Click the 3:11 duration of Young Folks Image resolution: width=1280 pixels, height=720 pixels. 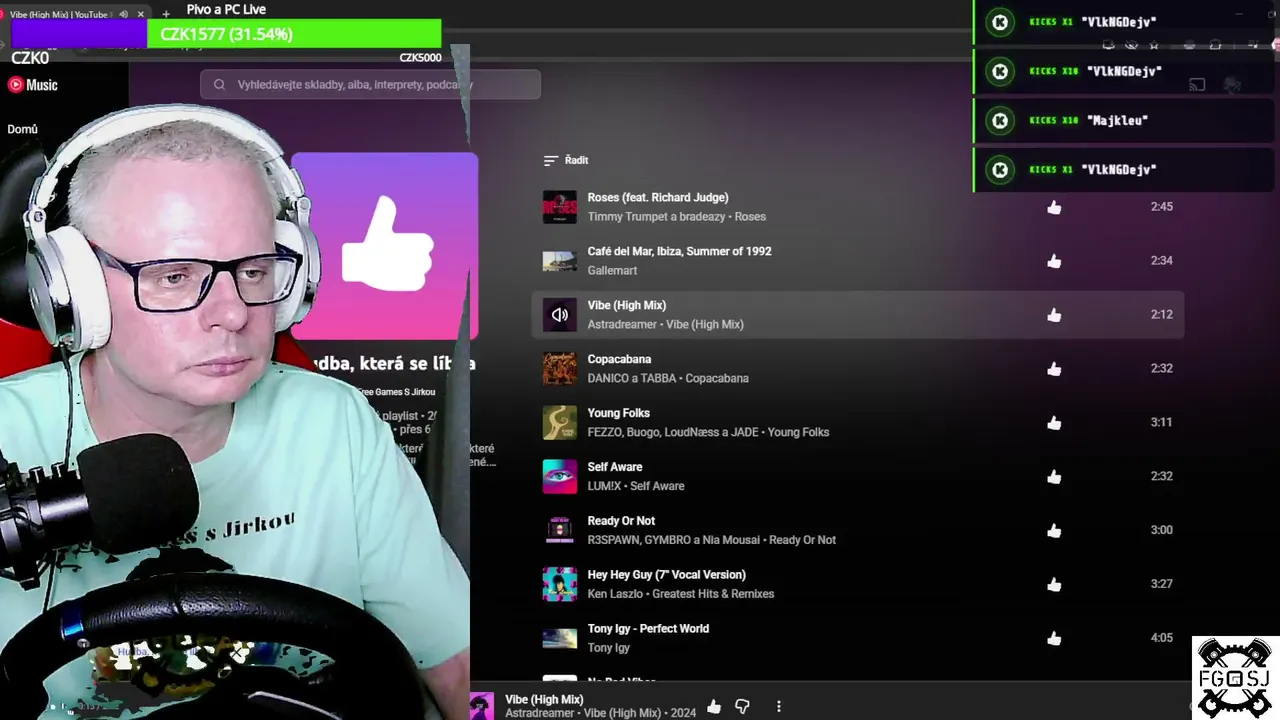pyautogui.click(x=1161, y=423)
